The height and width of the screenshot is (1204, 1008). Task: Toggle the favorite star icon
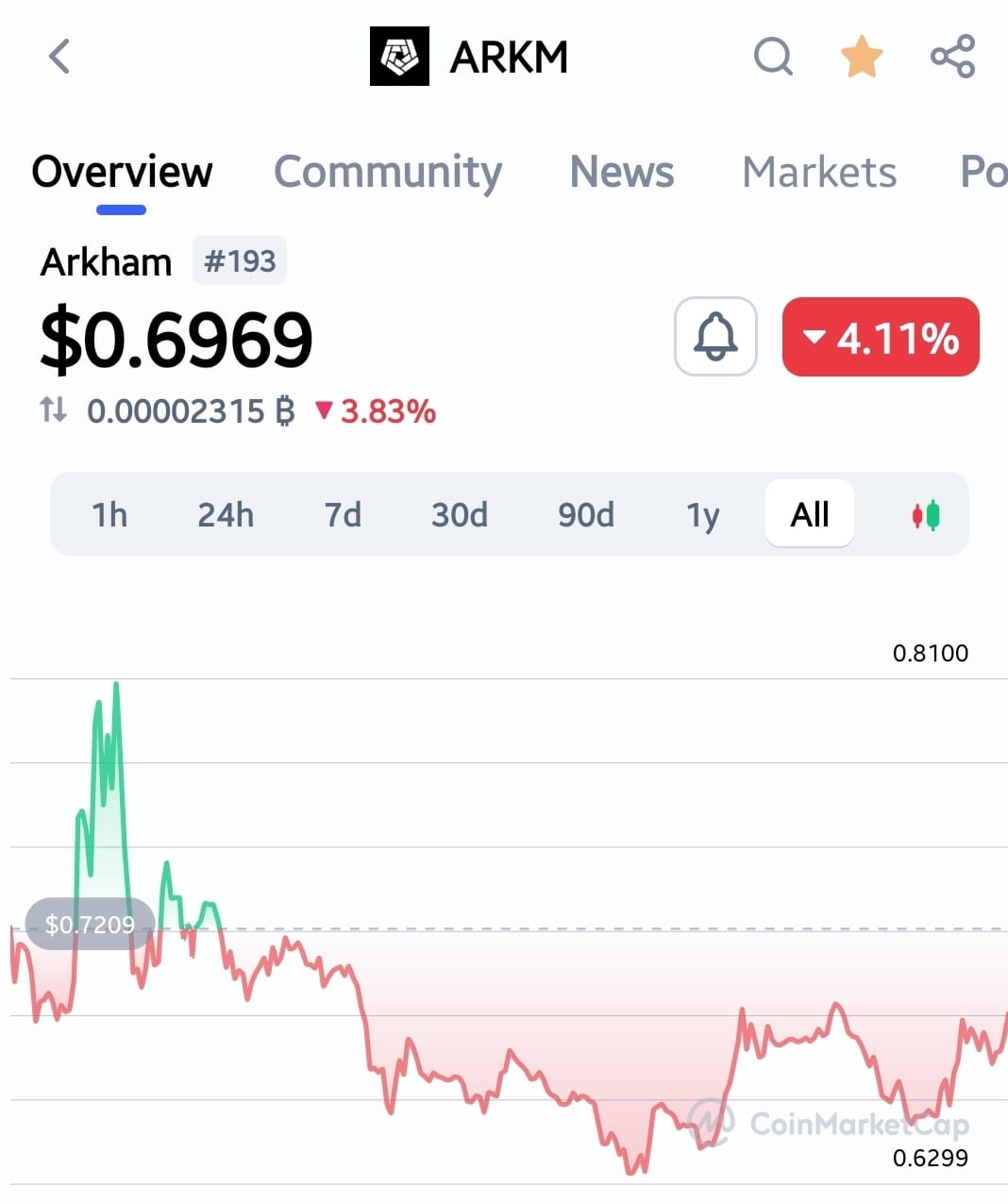click(x=862, y=57)
